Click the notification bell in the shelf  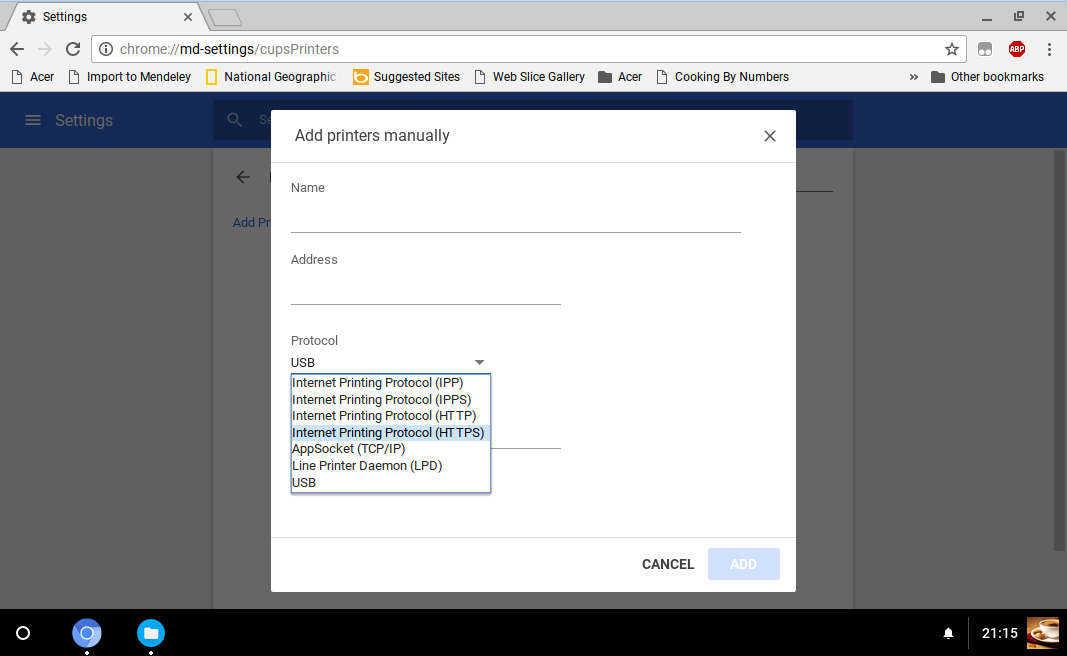coord(948,633)
